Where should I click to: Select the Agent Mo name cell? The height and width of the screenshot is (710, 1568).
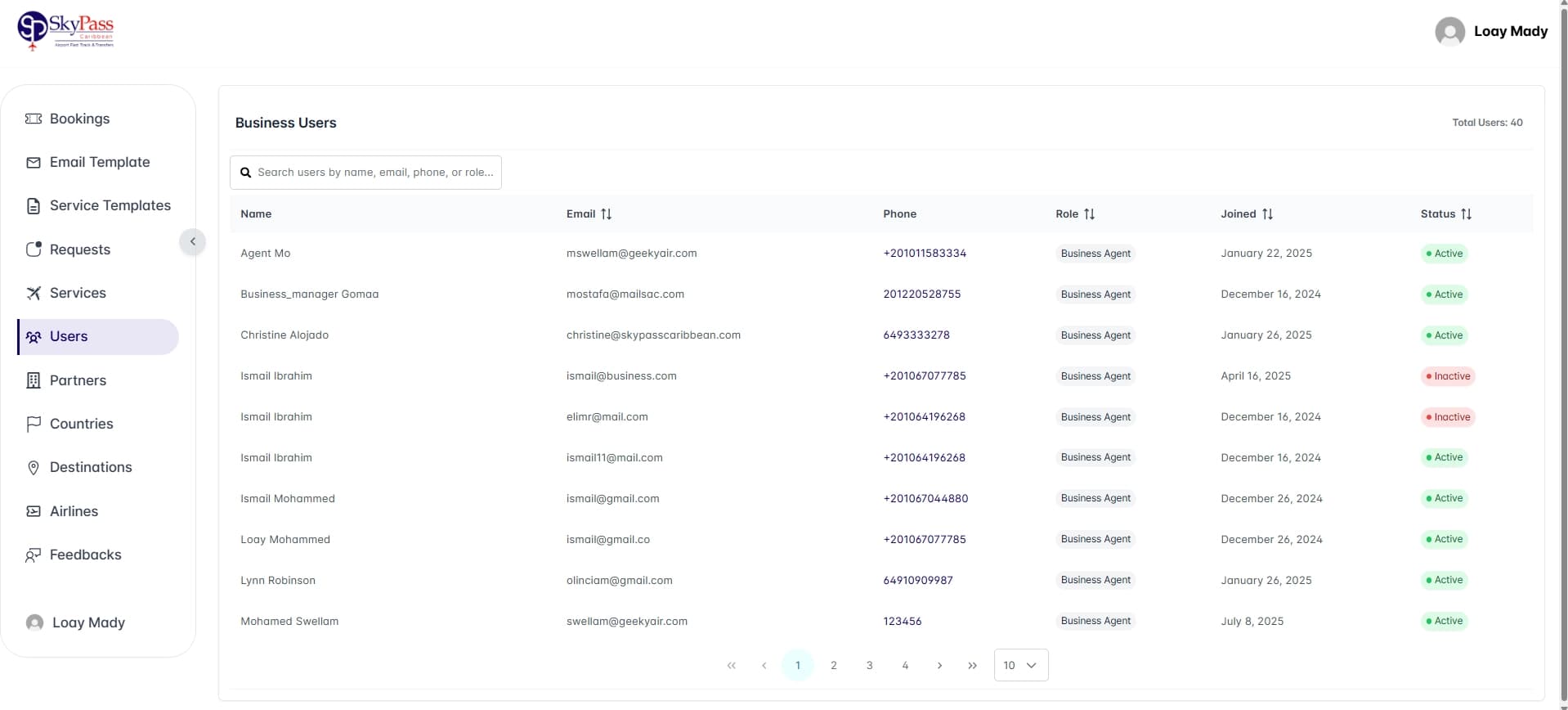coord(266,254)
